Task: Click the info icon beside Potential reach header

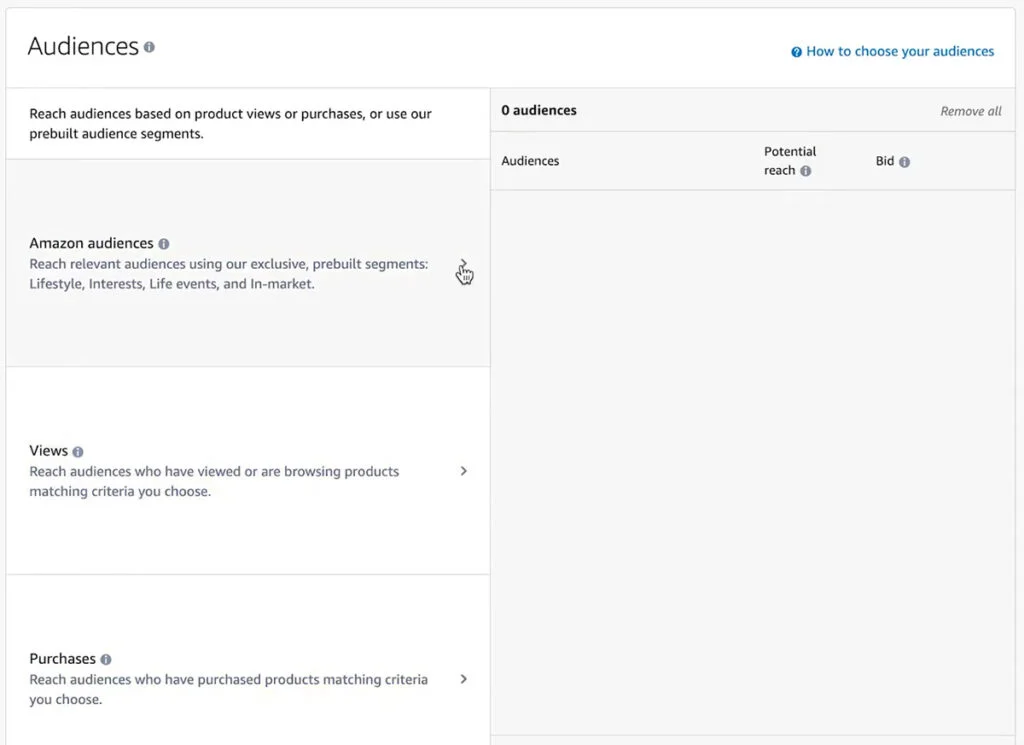Action: (x=807, y=170)
